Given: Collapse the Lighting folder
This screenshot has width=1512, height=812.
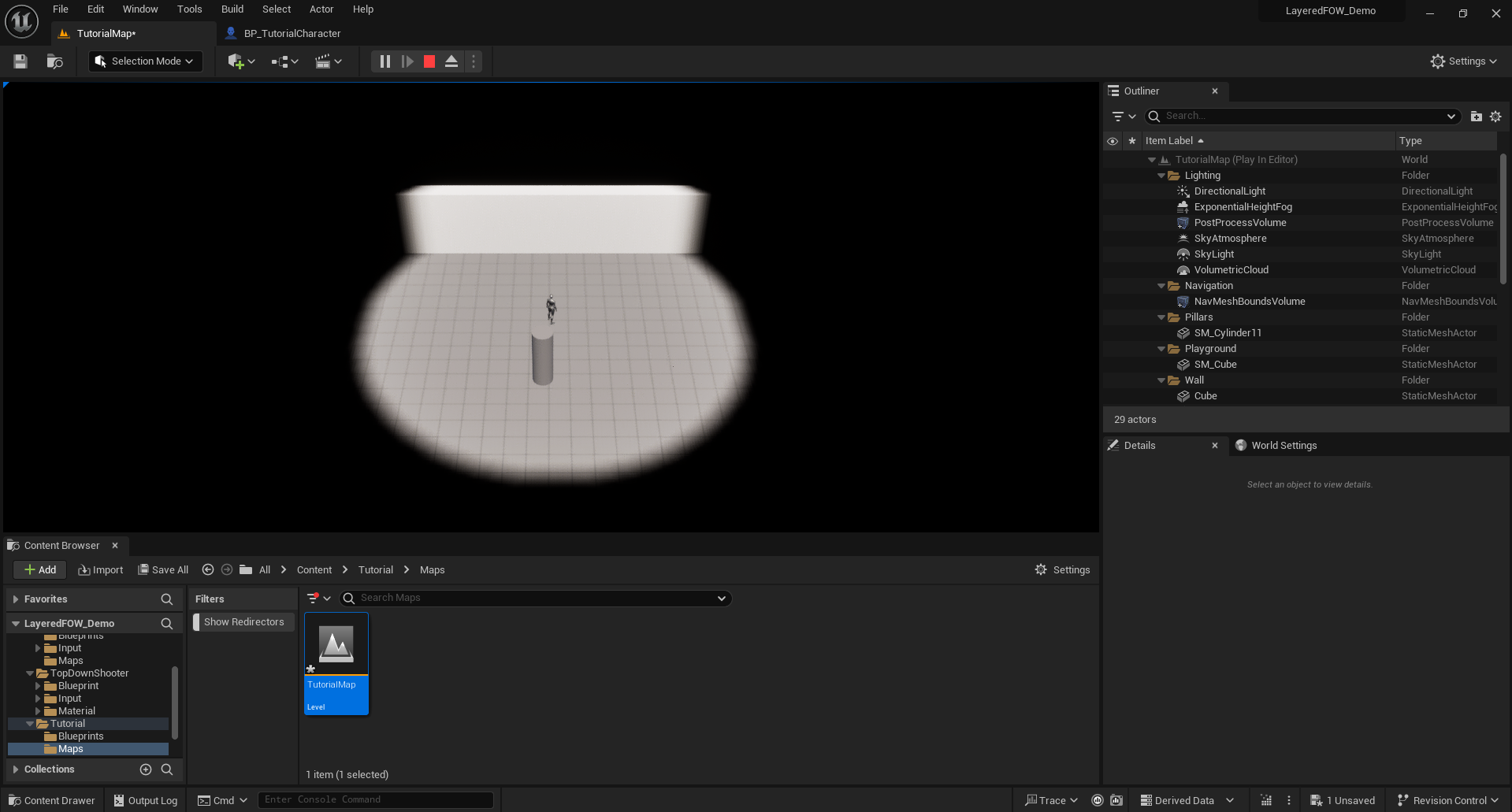Looking at the screenshot, I should 1161,176.
